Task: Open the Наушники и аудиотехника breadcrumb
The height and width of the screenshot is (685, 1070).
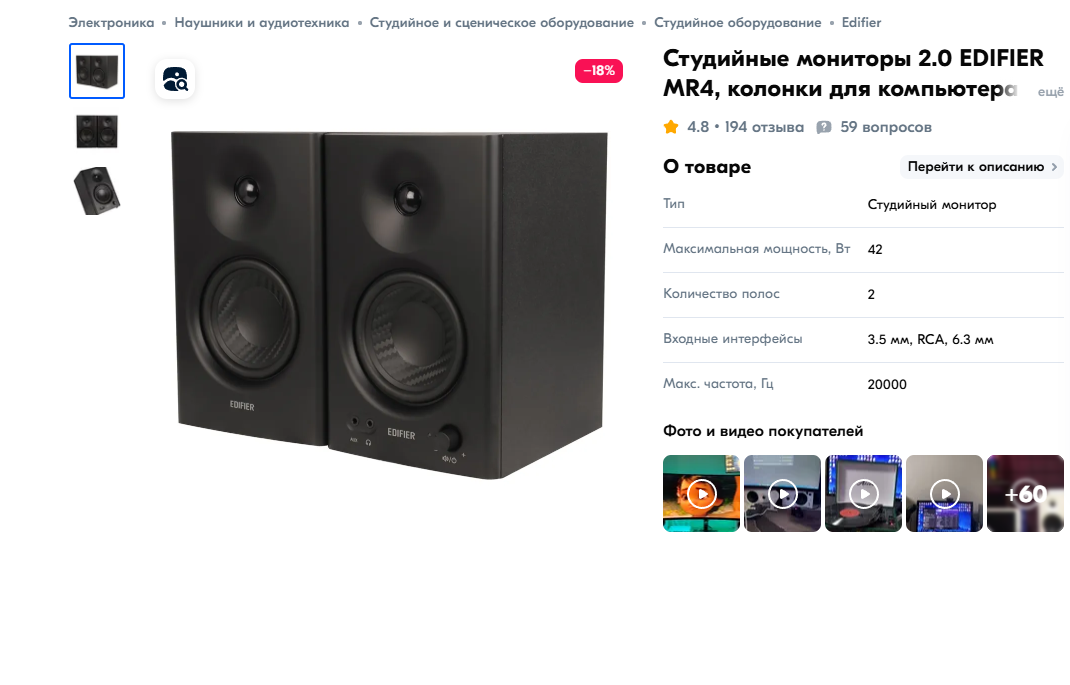Action: [261, 23]
